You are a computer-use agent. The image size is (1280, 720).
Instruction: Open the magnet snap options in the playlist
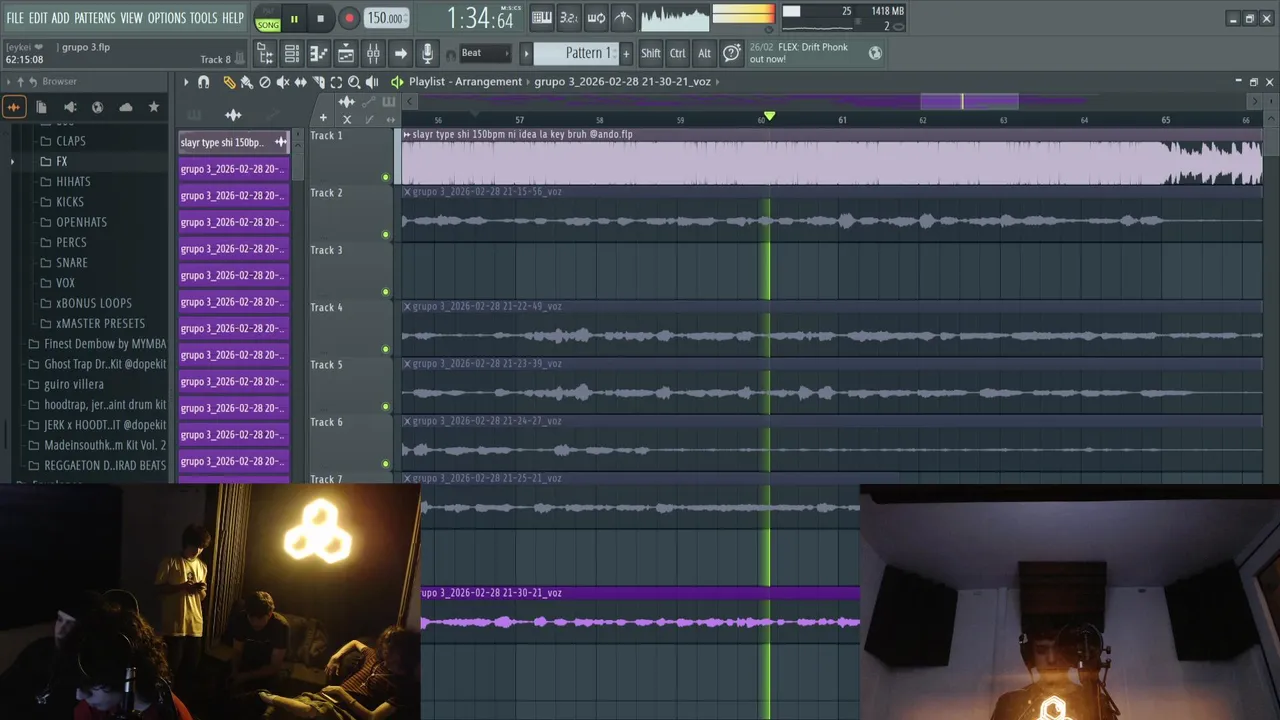tap(204, 82)
